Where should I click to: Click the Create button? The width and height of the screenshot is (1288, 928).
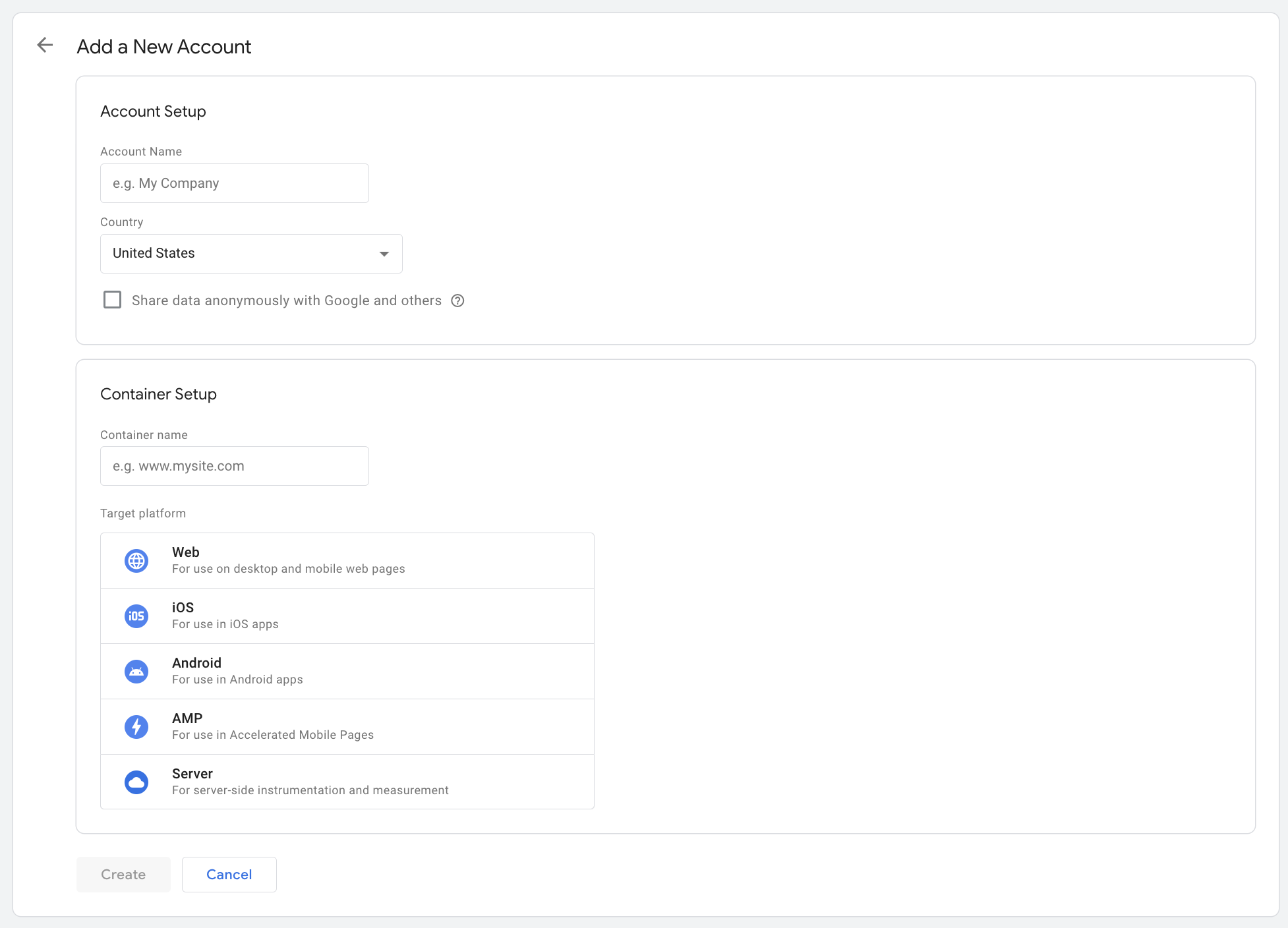(x=123, y=875)
